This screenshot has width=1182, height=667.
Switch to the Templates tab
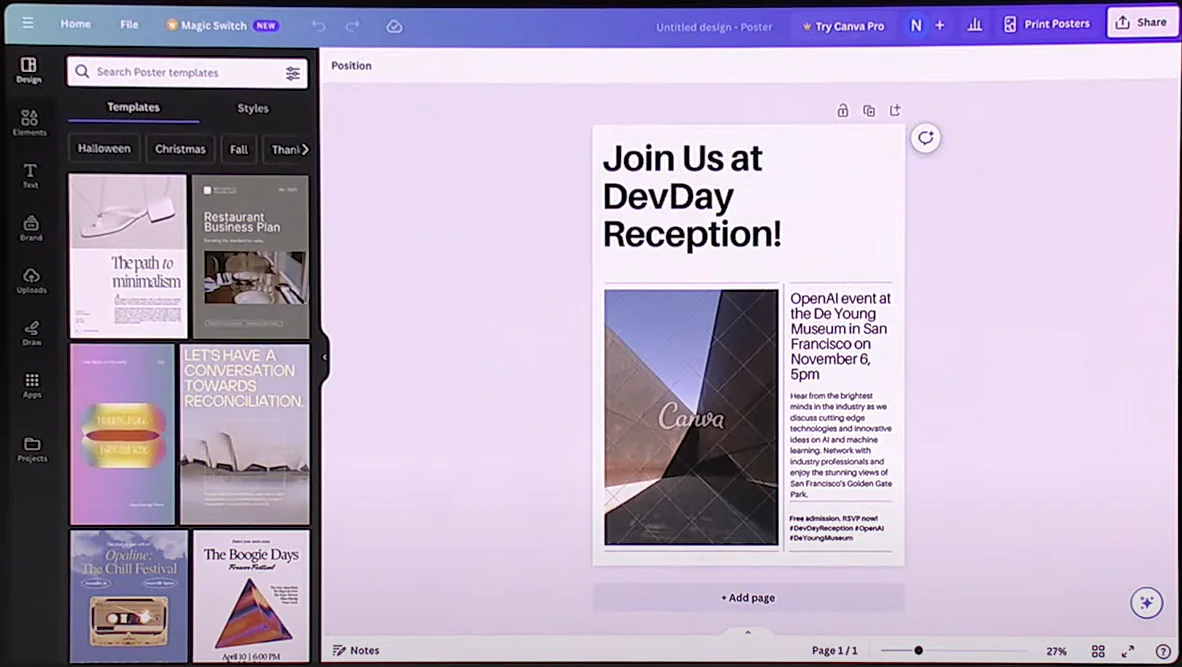pyautogui.click(x=133, y=107)
